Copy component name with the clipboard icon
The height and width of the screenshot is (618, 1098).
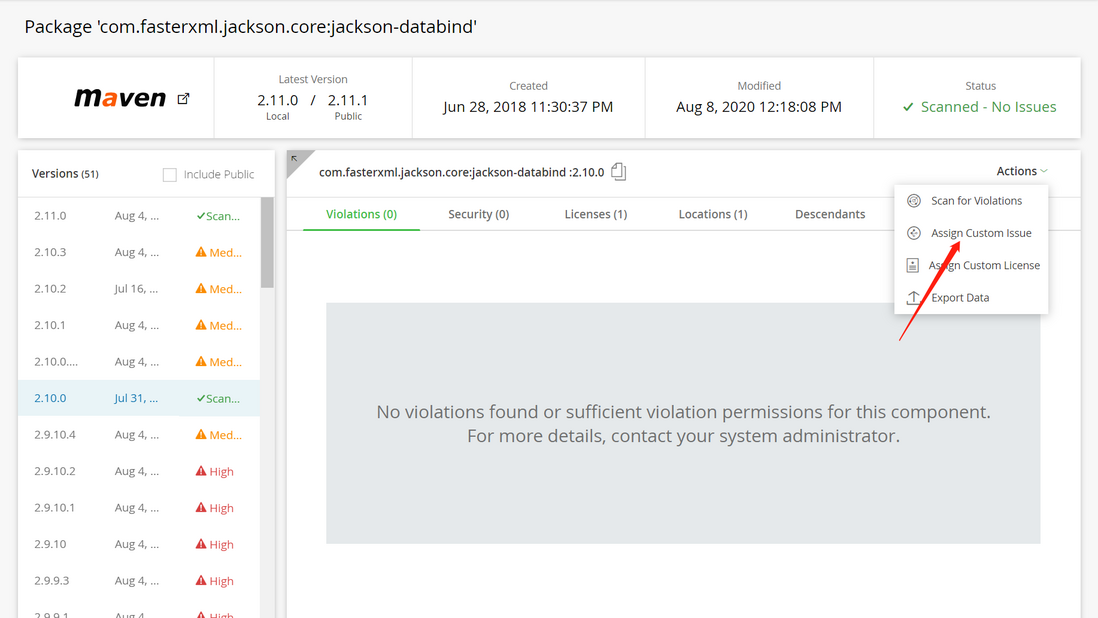[x=618, y=171]
